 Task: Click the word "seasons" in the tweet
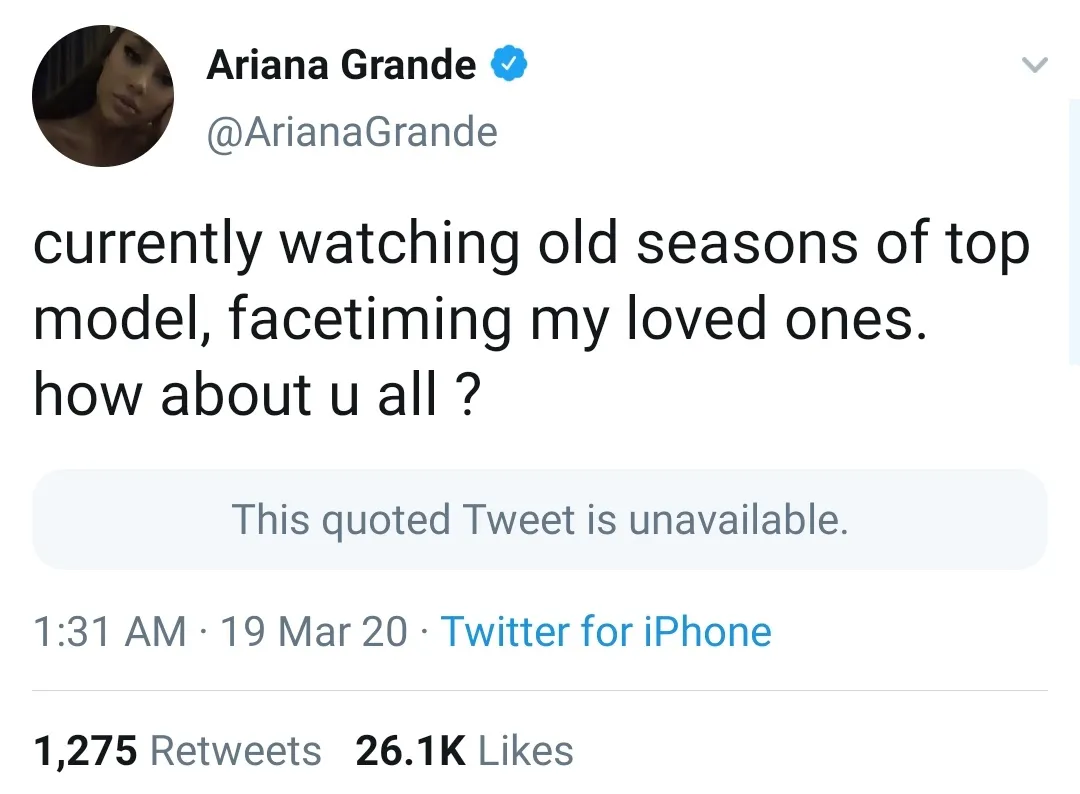[747, 246]
